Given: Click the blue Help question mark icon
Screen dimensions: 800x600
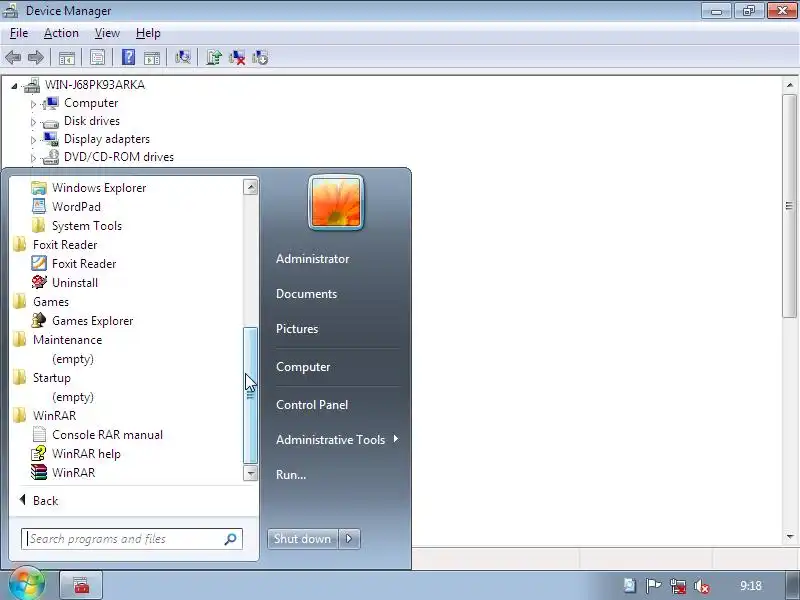Looking at the screenshot, I should click(x=129, y=57).
